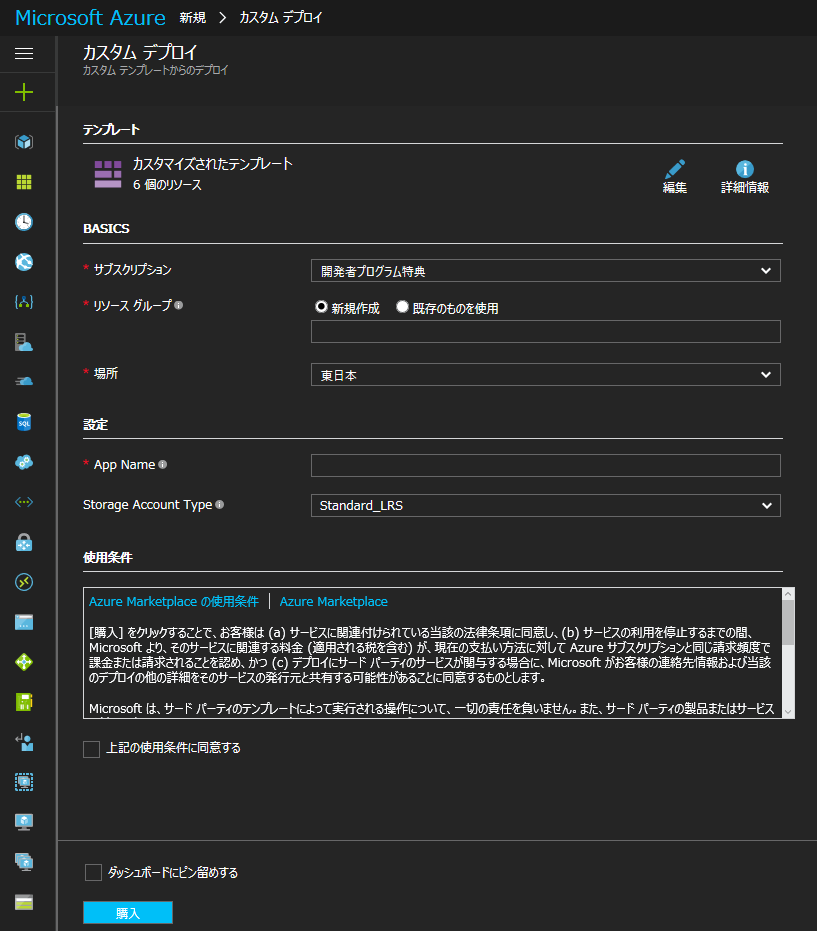Open Load balancers green diamond icon
The image size is (817, 931).
coord(24,662)
